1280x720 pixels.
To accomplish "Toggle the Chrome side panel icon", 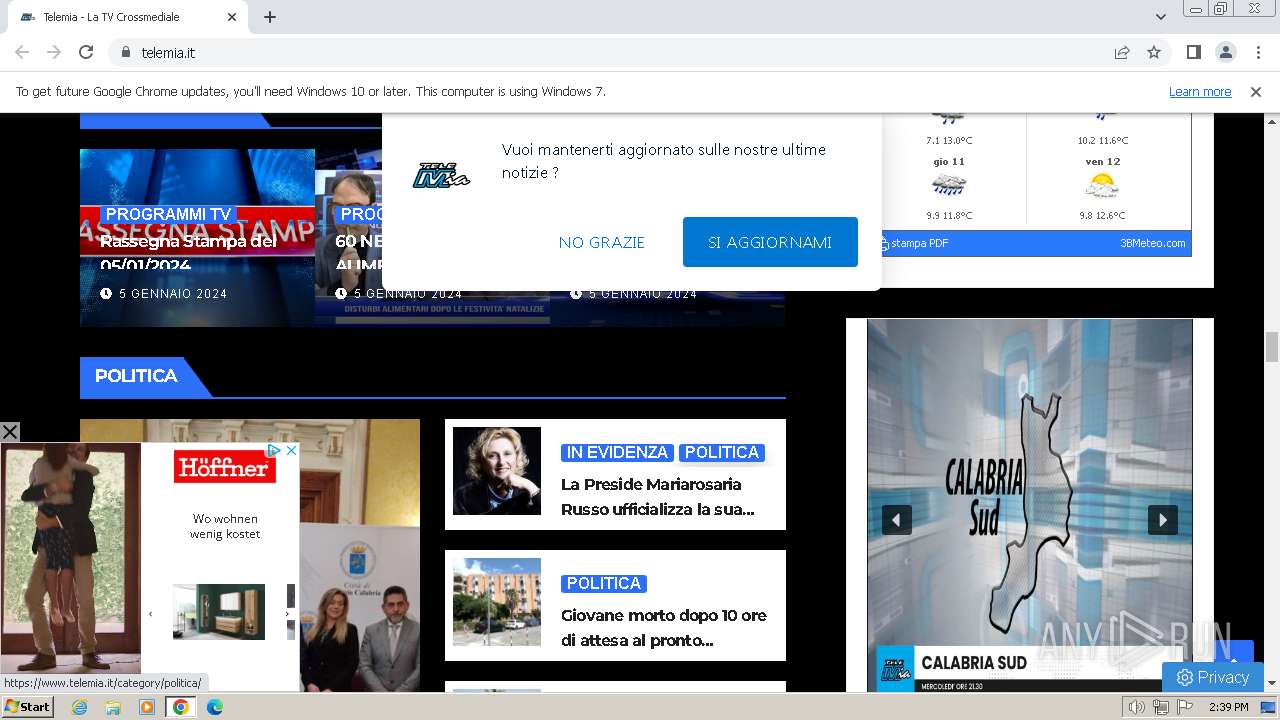I will (1193, 52).
